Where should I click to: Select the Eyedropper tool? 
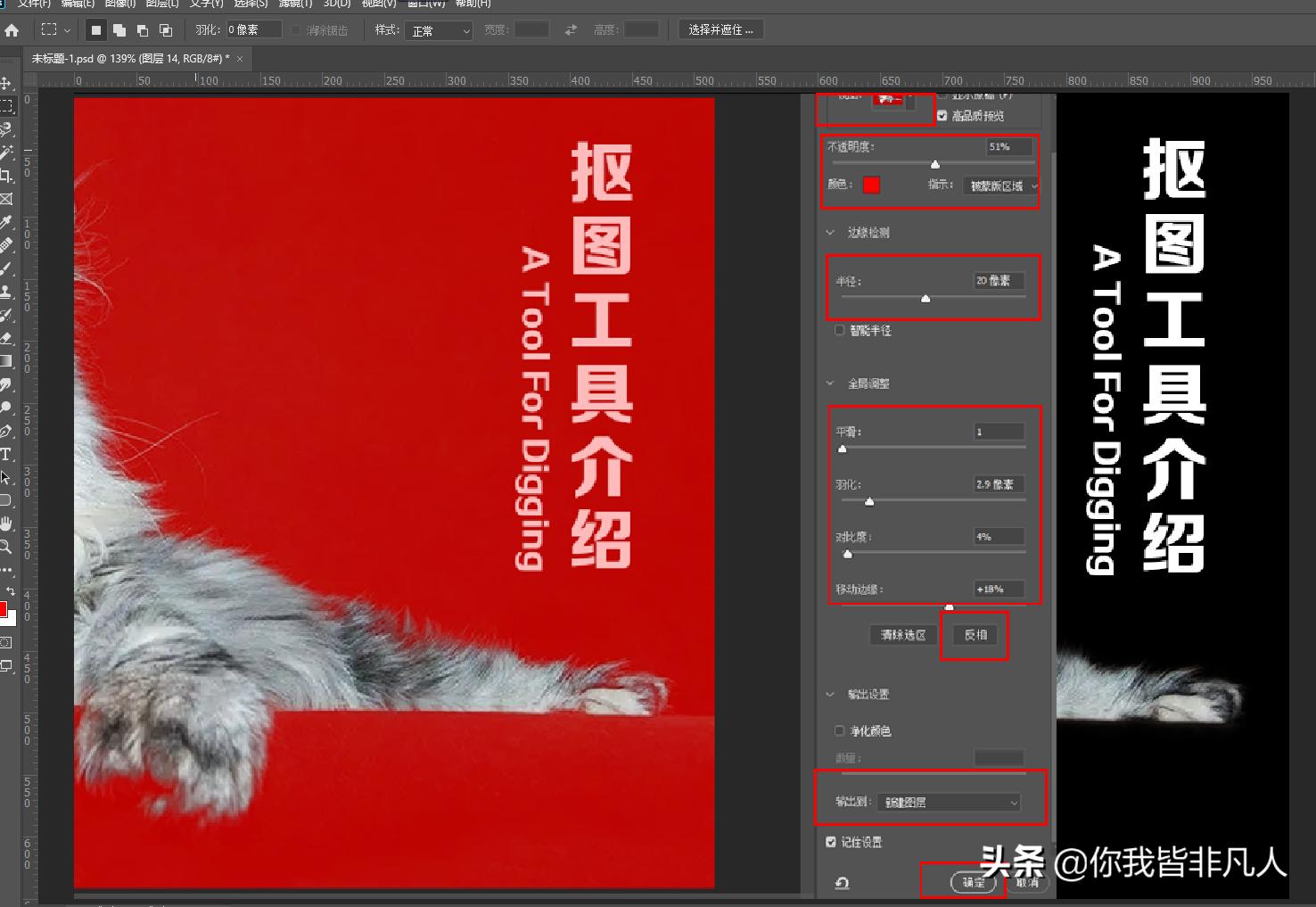click(x=7, y=221)
